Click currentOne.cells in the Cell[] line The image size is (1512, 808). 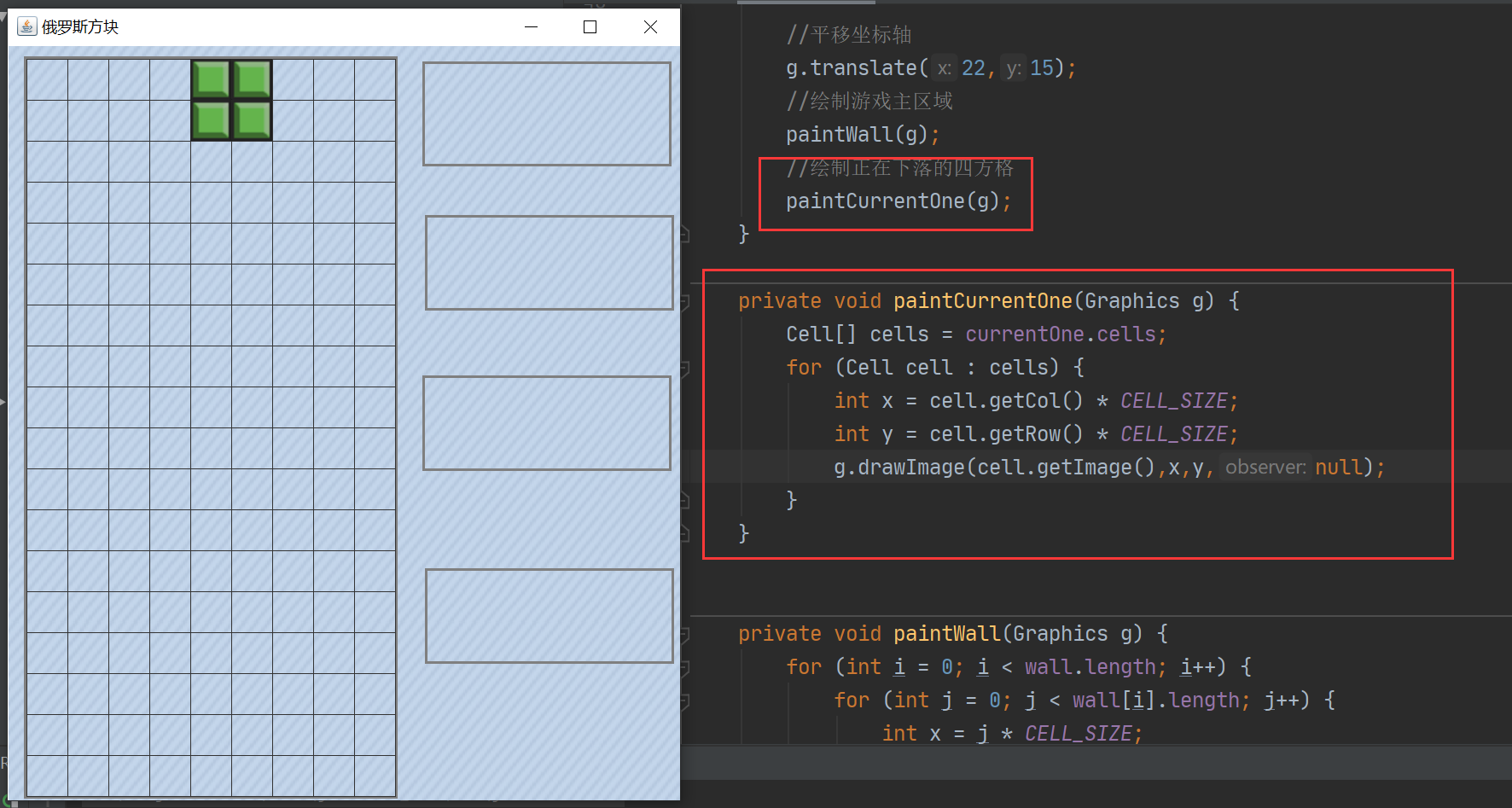coord(1061,334)
